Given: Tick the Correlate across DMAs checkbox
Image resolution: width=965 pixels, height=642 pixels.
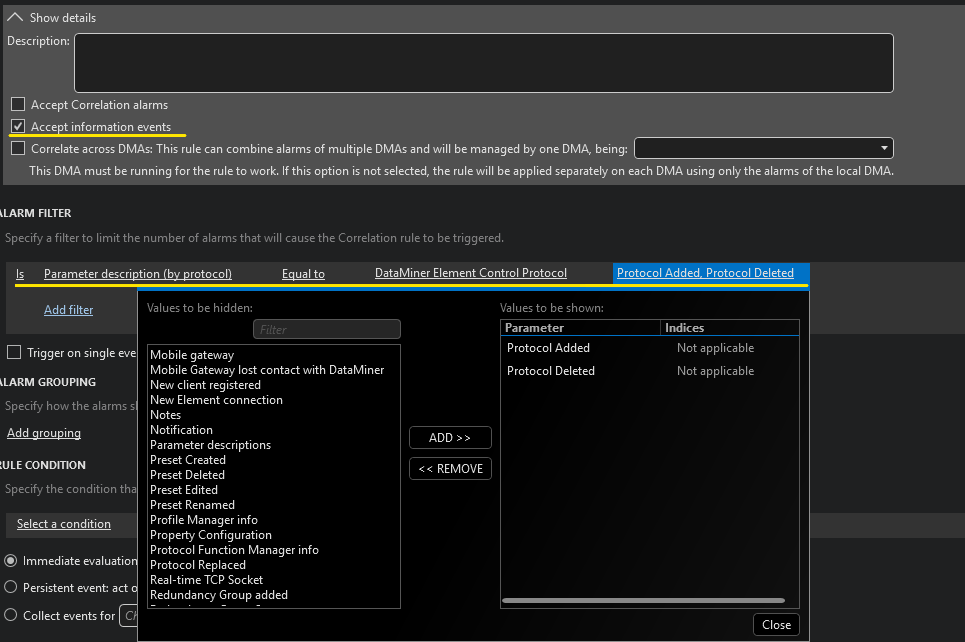Looking at the screenshot, I should (18, 149).
